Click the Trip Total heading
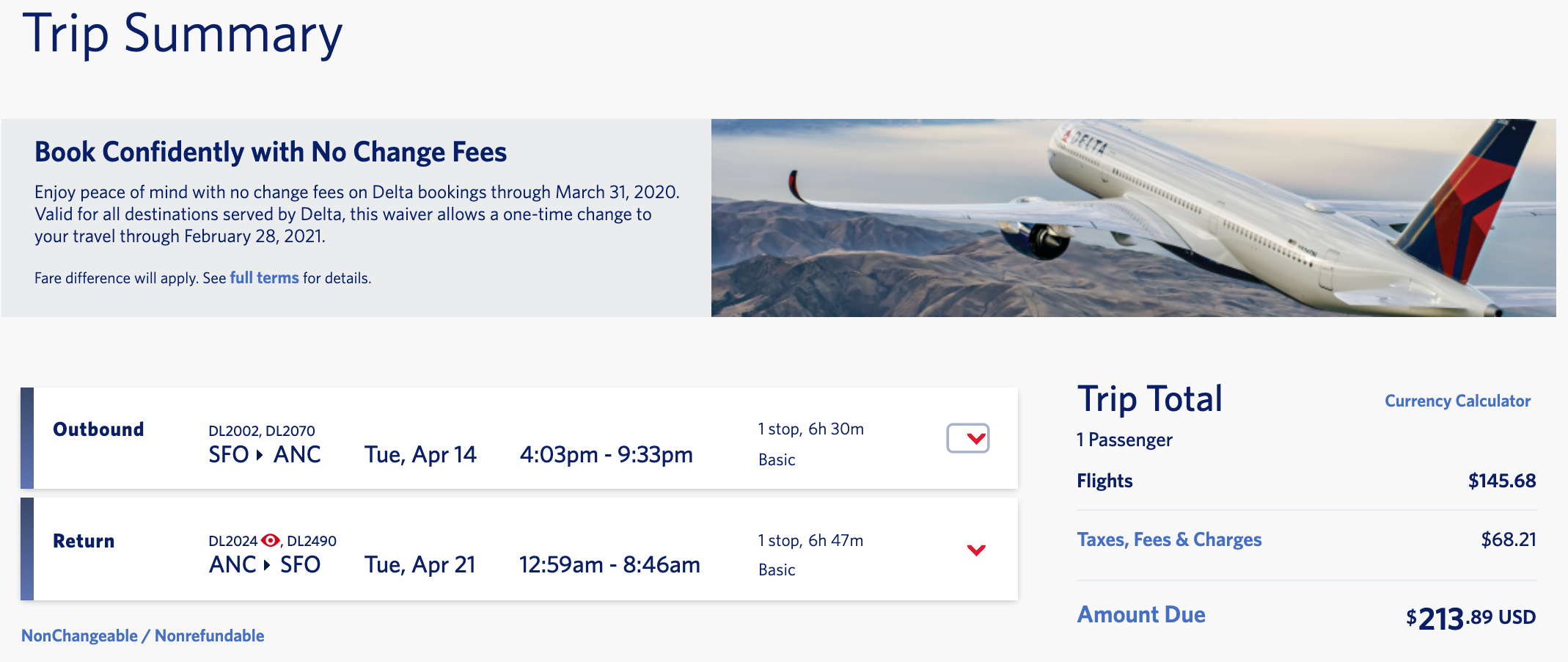The image size is (1568, 662). (x=1149, y=399)
